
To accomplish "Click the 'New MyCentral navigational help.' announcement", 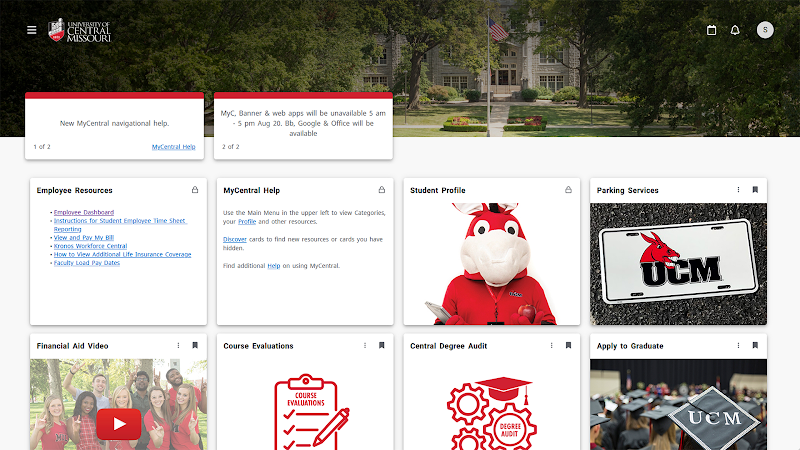I will [114, 123].
